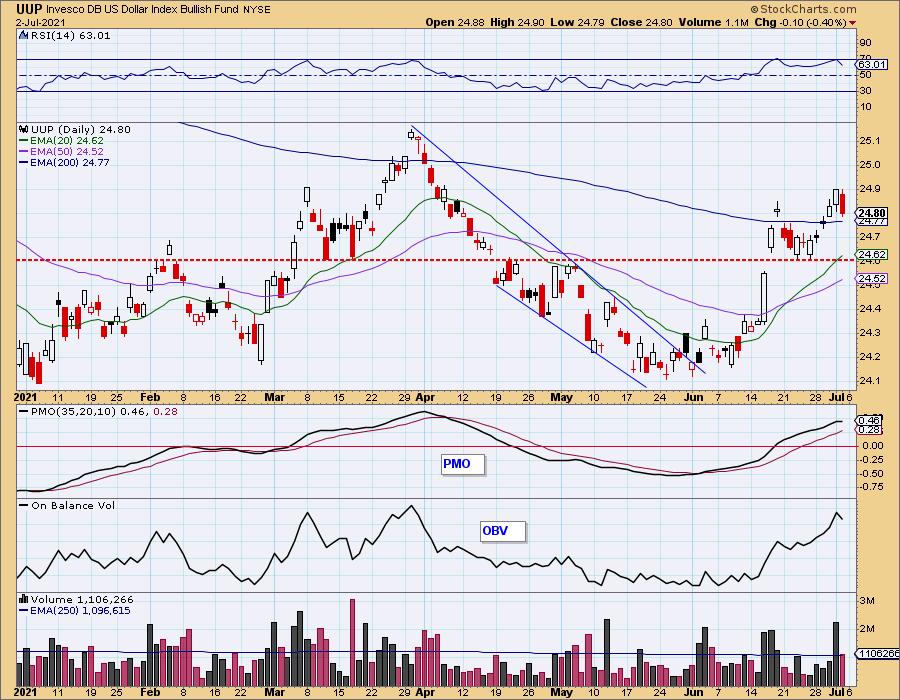Click the High 24.90 value
Image resolution: width=900 pixels, height=700 pixels.
coord(517,22)
